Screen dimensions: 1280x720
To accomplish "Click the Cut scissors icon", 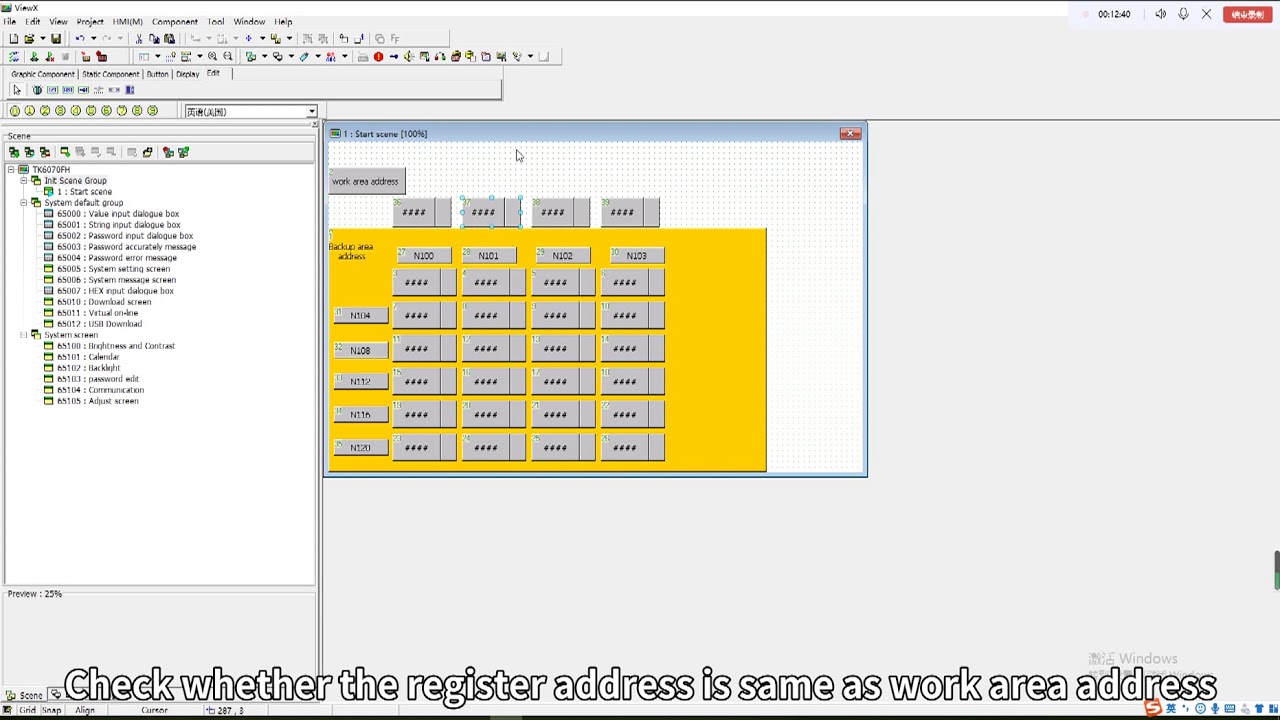I will (x=139, y=39).
